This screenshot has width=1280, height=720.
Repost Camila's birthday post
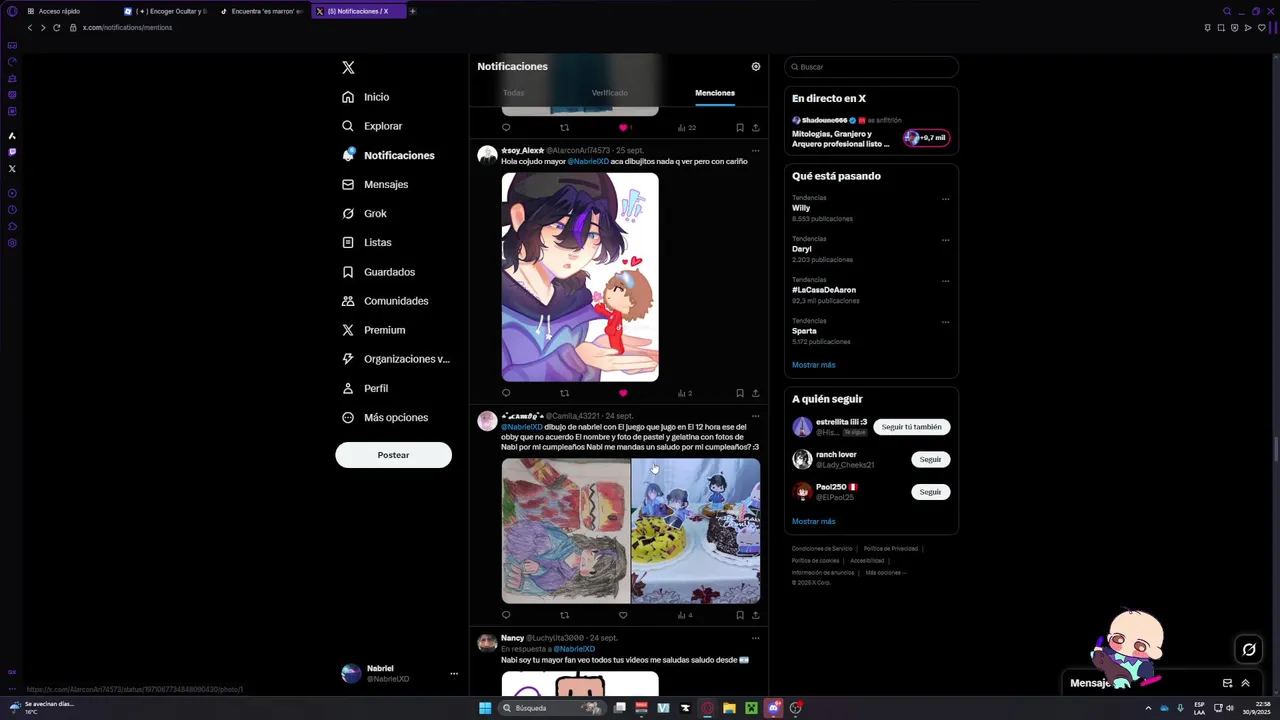564,615
